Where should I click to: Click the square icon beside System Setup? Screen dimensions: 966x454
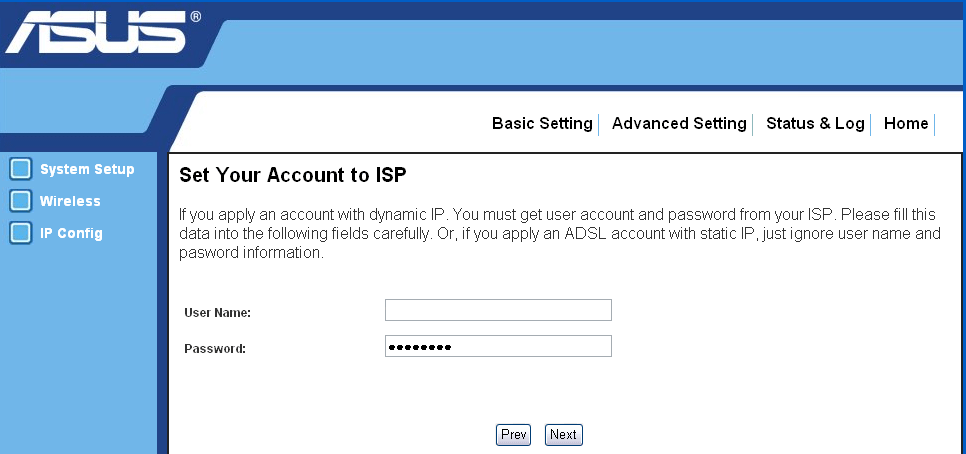[20, 169]
